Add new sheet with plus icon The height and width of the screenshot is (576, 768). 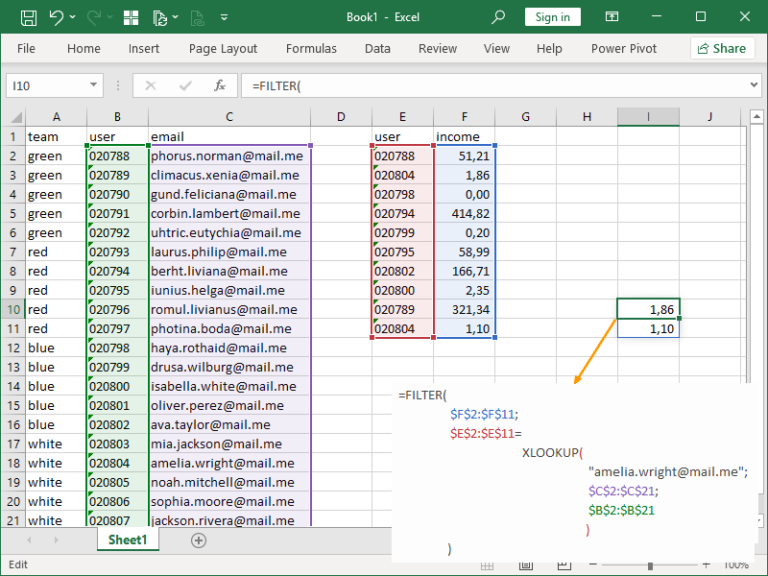pos(198,541)
